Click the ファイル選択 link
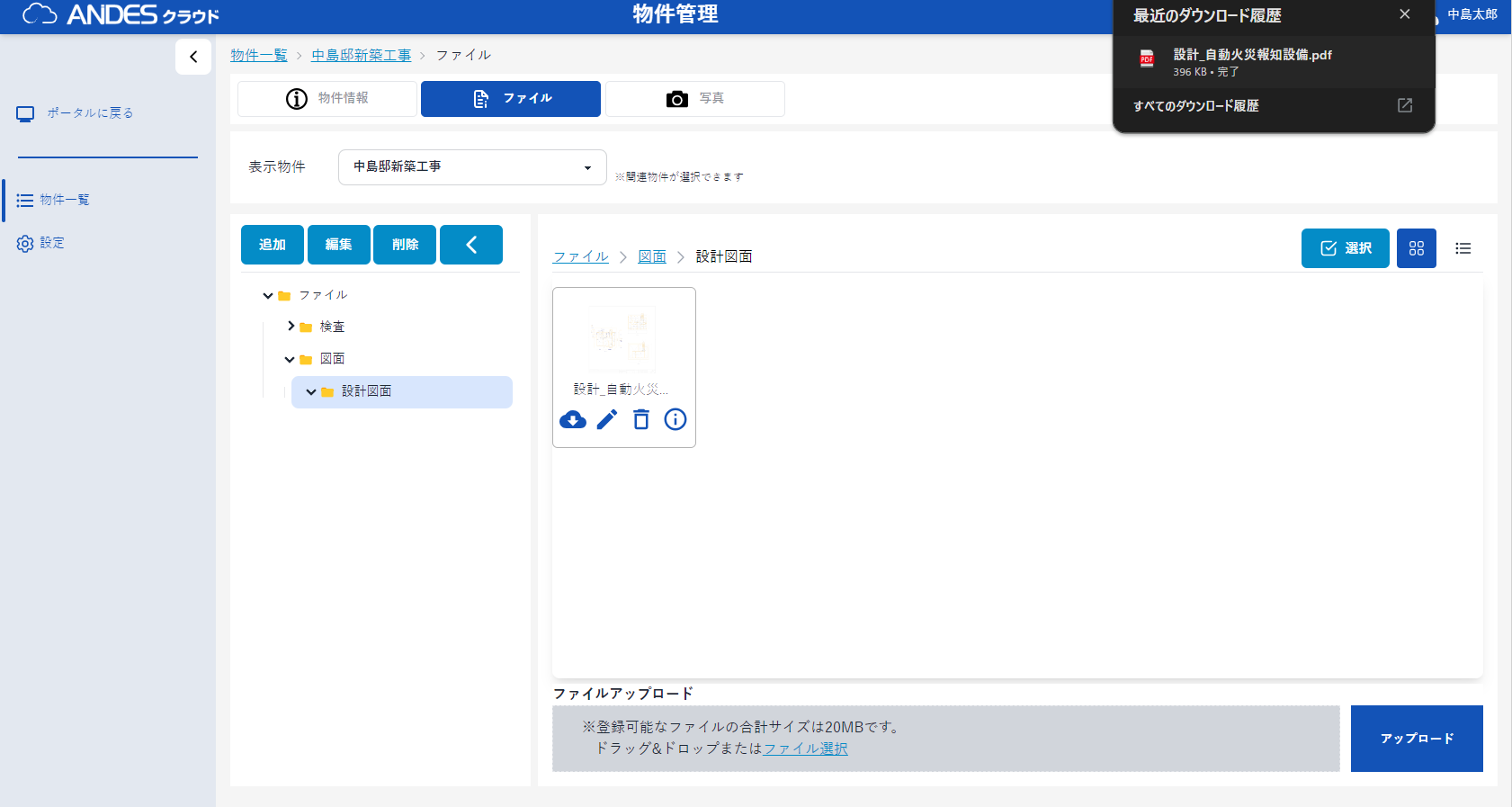The height and width of the screenshot is (807, 1512). coord(805,749)
